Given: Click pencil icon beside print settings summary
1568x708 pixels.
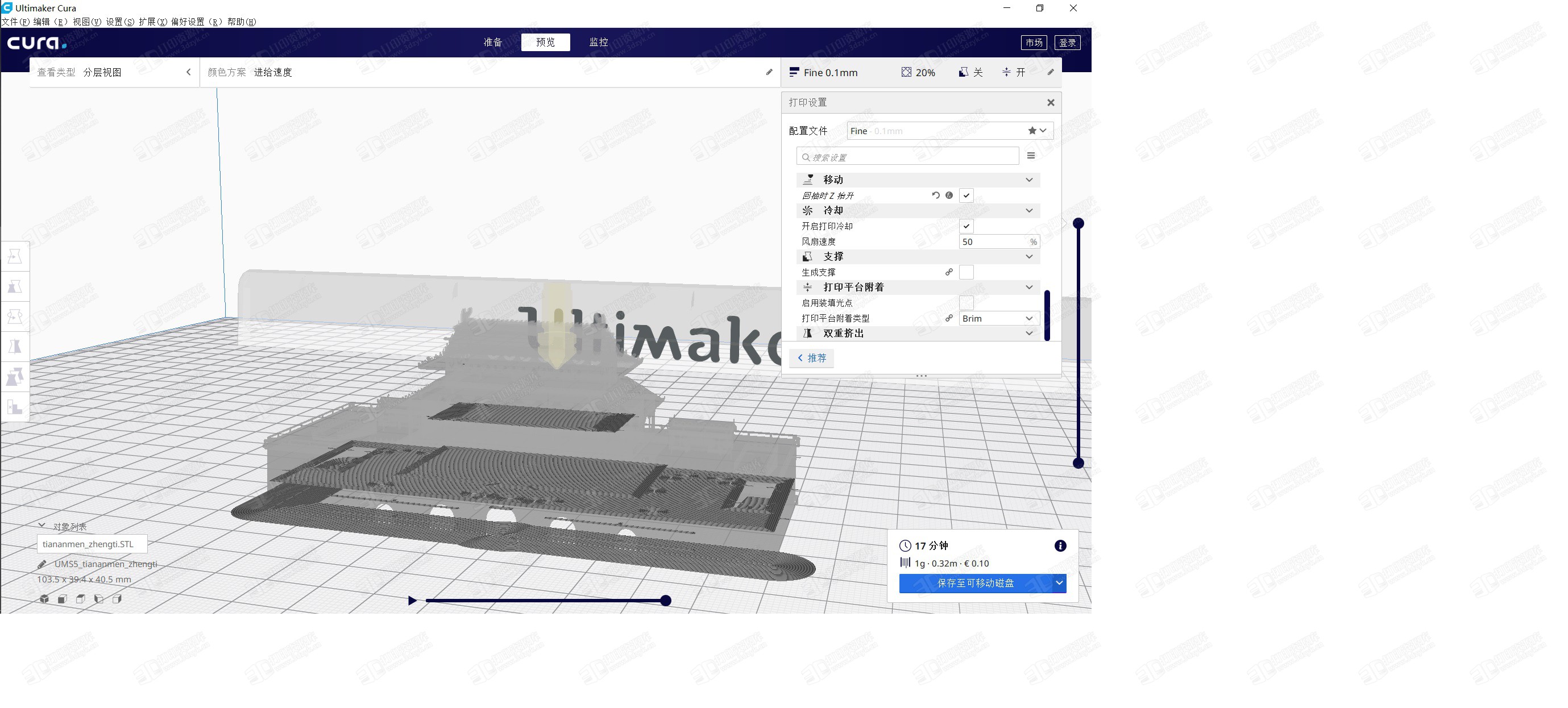Looking at the screenshot, I should coord(1051,72).
